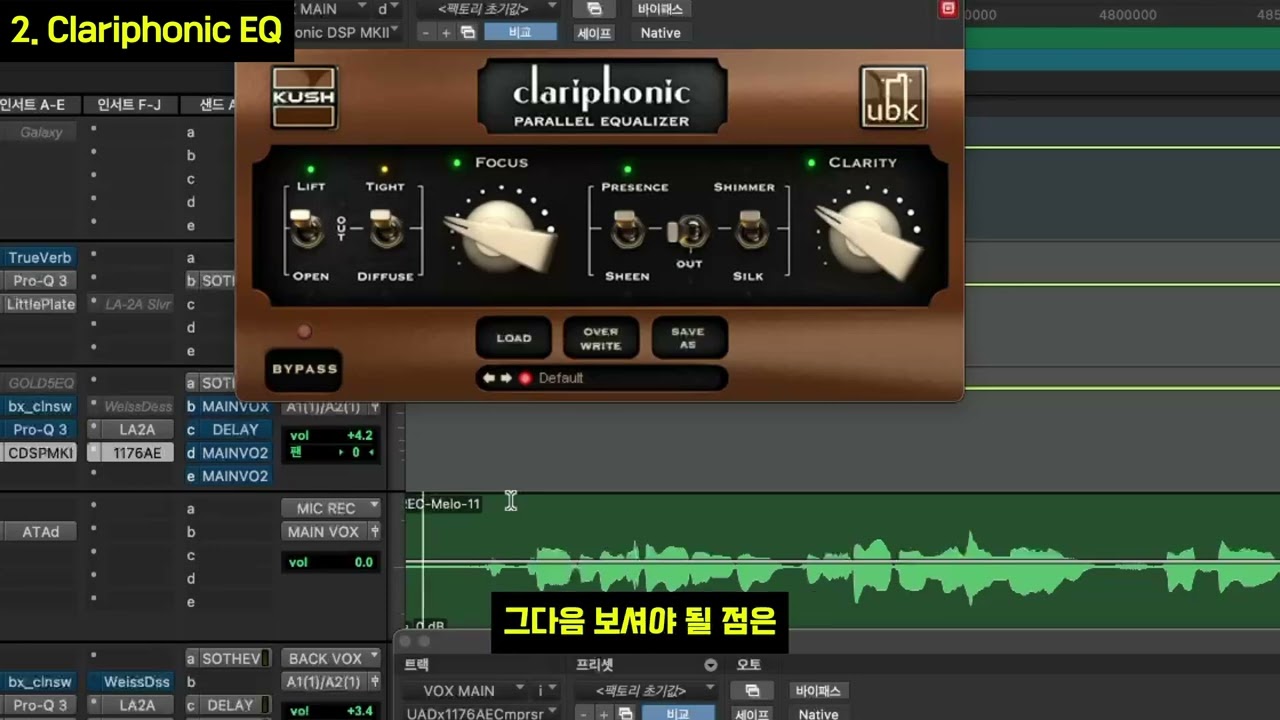Viewport: 1280px width, 720px height.
Task: Toggle the center Out switch between Presence and Shimmer
Action: click(689, 232)
